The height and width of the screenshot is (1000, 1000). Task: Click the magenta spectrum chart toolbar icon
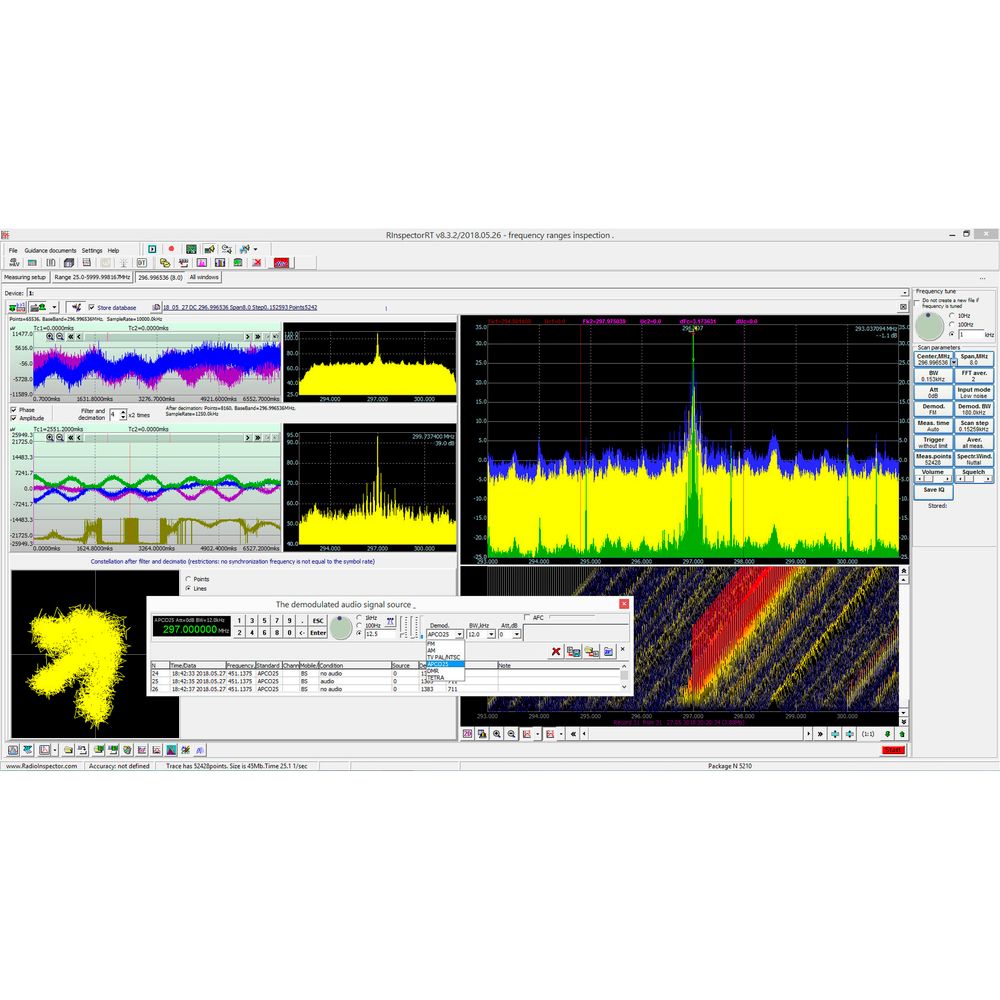pyautogui.click(x=202, y=263)
